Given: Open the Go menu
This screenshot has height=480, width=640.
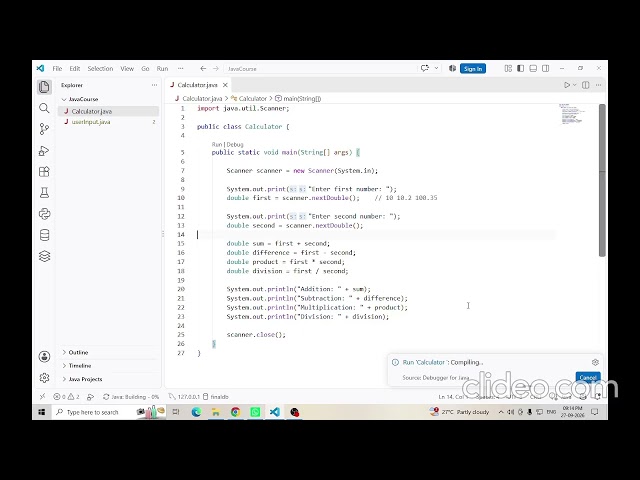Looking at the screenshot, I should click(145, 69).
